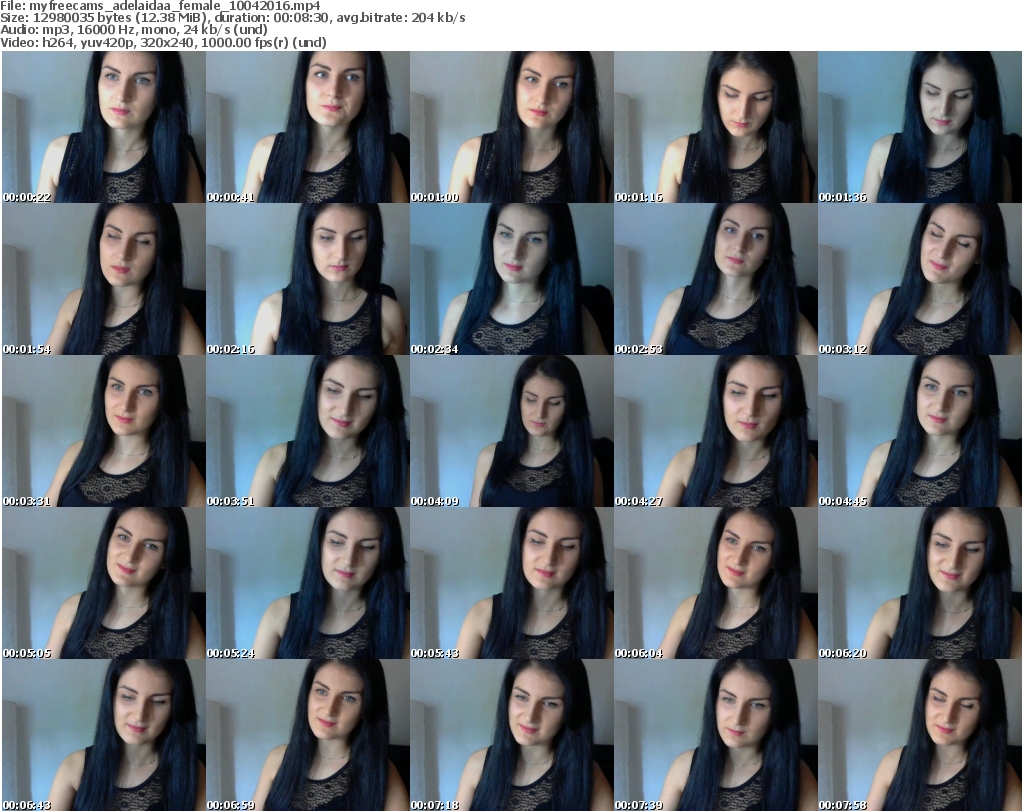The height and width of the screenshot is (811, 1024).
Task: Choose the frame at 00:01:36
Action: tap(920, 127)
